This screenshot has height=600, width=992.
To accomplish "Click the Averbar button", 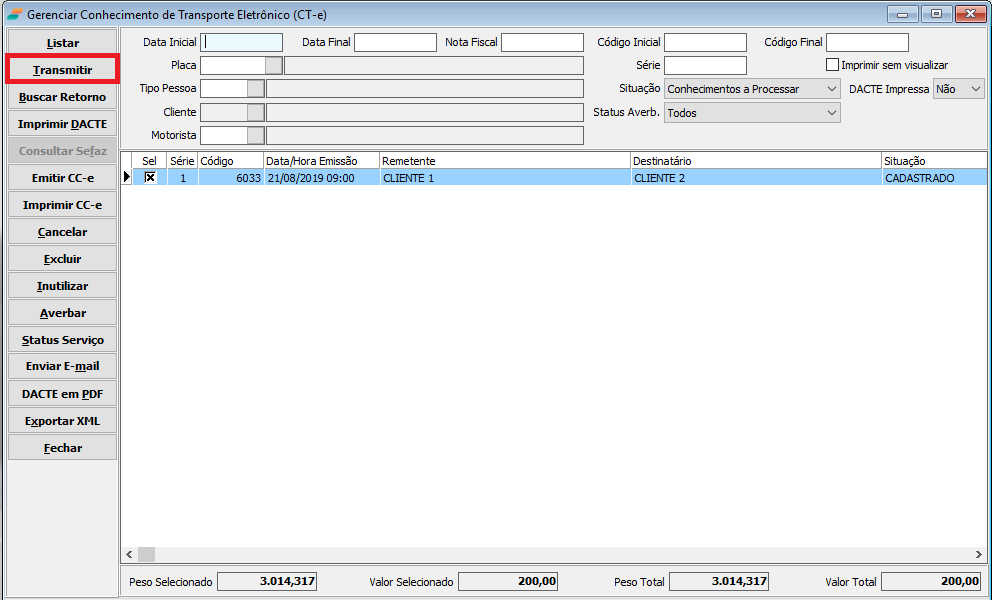I will tap(62, 313).
